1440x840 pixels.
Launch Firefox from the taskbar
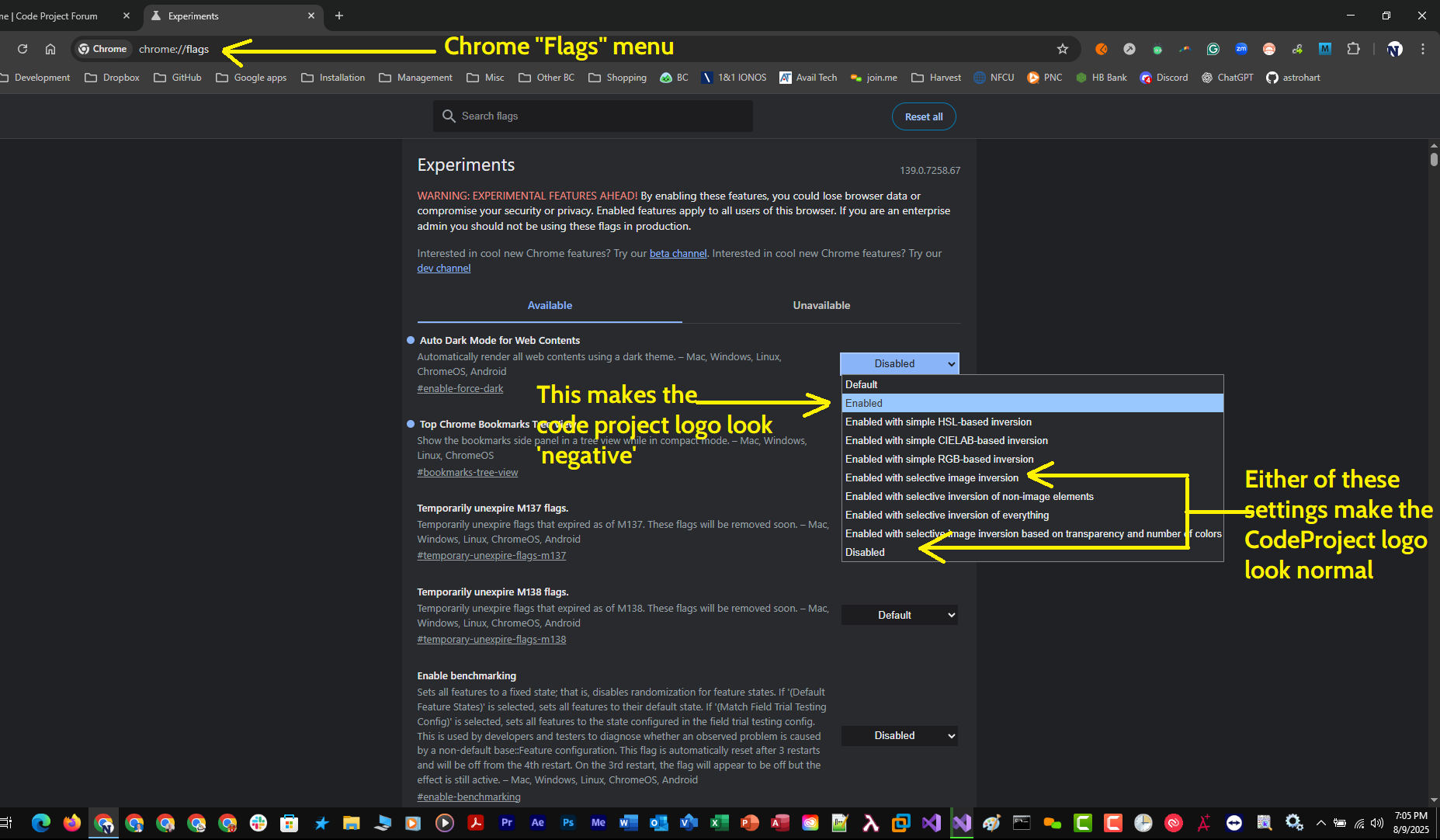pyautogui.click(x=72, y=823)
